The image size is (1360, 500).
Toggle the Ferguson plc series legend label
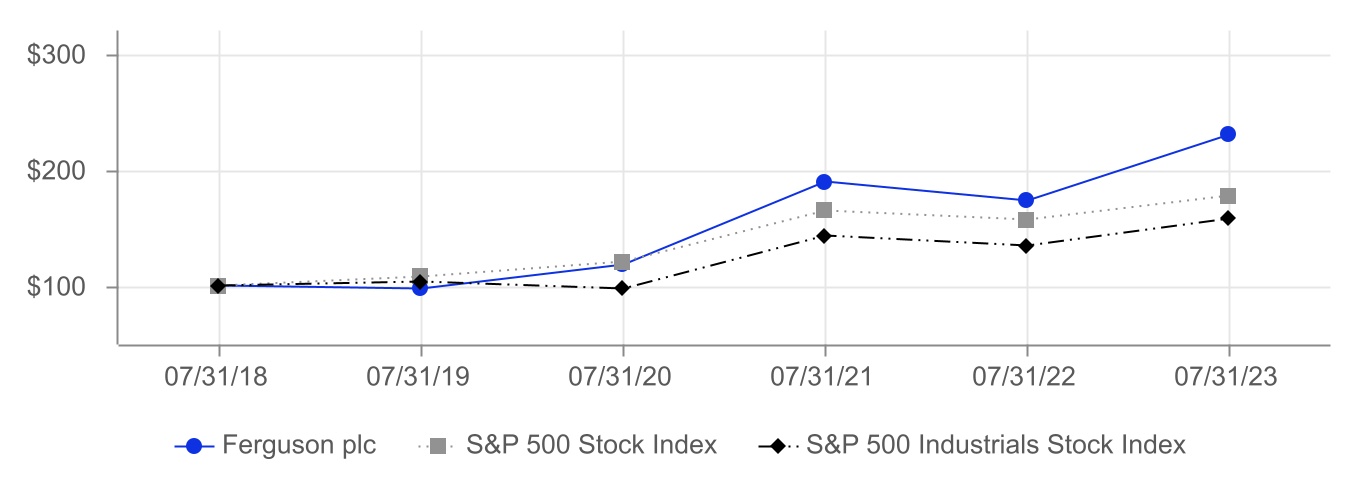(299, 445)
